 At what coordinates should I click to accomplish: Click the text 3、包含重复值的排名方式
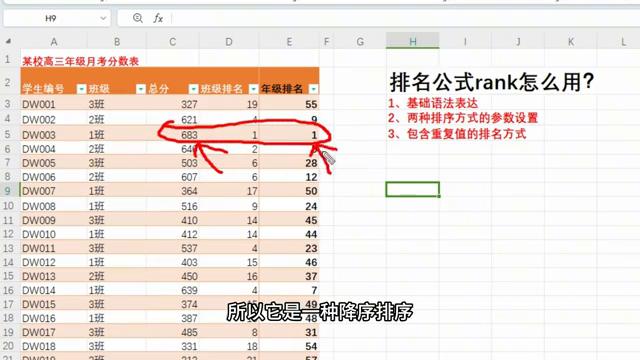click(x=457, y=134)
